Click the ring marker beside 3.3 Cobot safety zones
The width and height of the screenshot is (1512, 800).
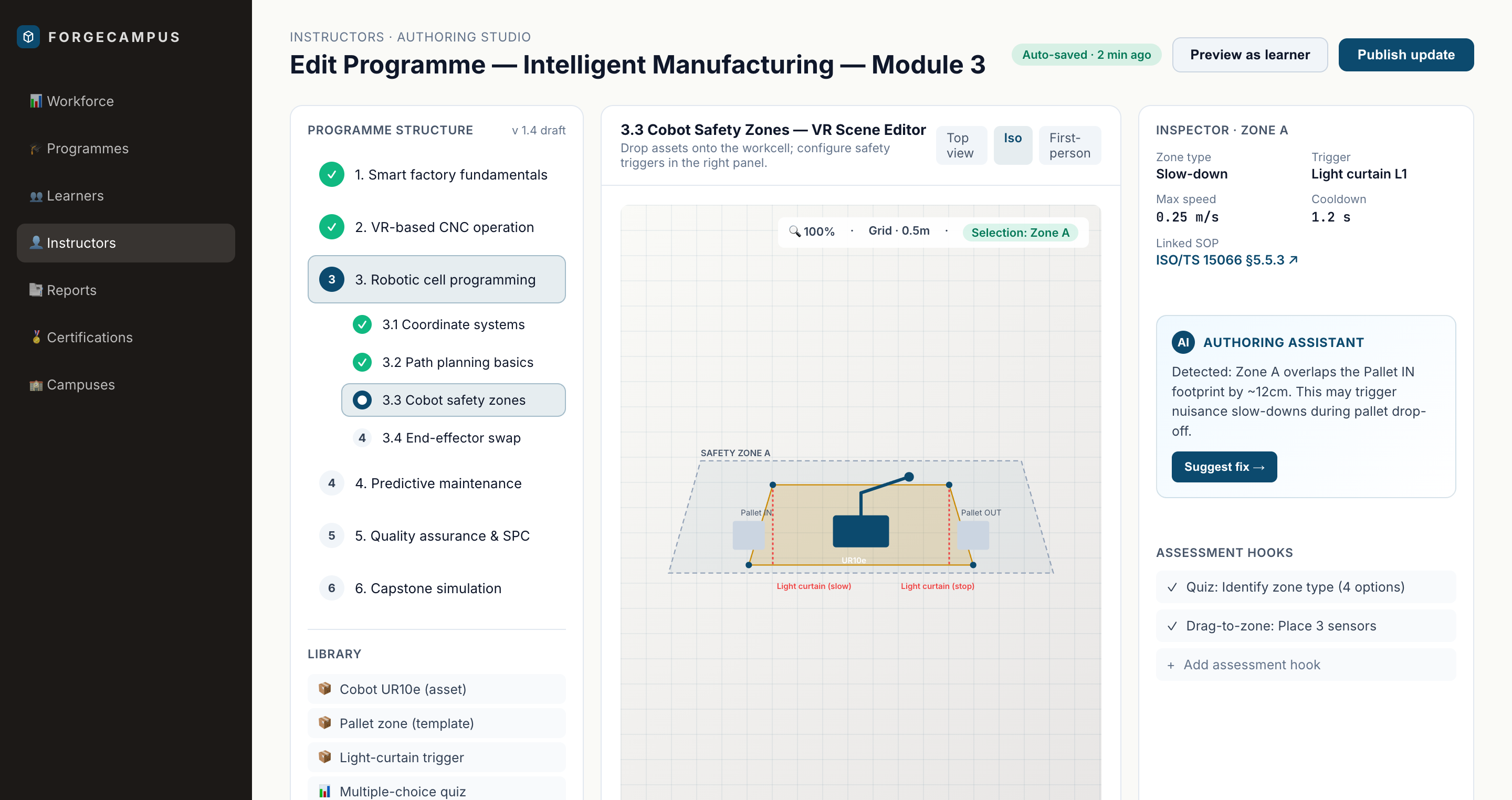point(362,401)
